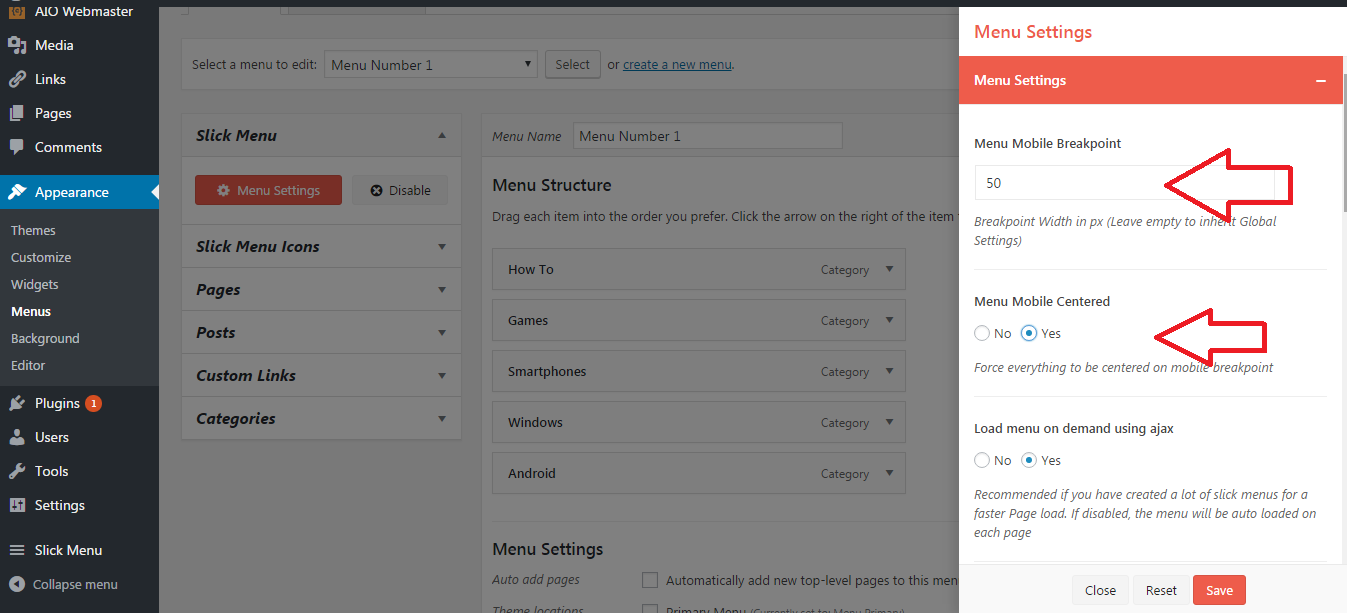This screenshot has height=613, width=1347.
Task: Click the Collapse menu sidebar entry
Action: (x=79, y=584)
